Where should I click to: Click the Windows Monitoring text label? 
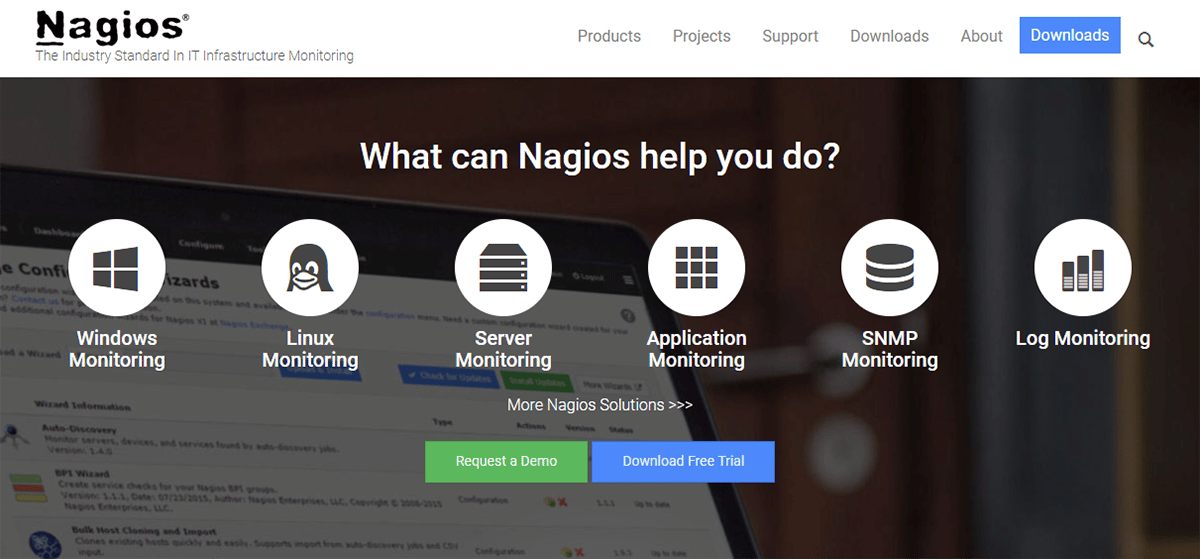117,349
